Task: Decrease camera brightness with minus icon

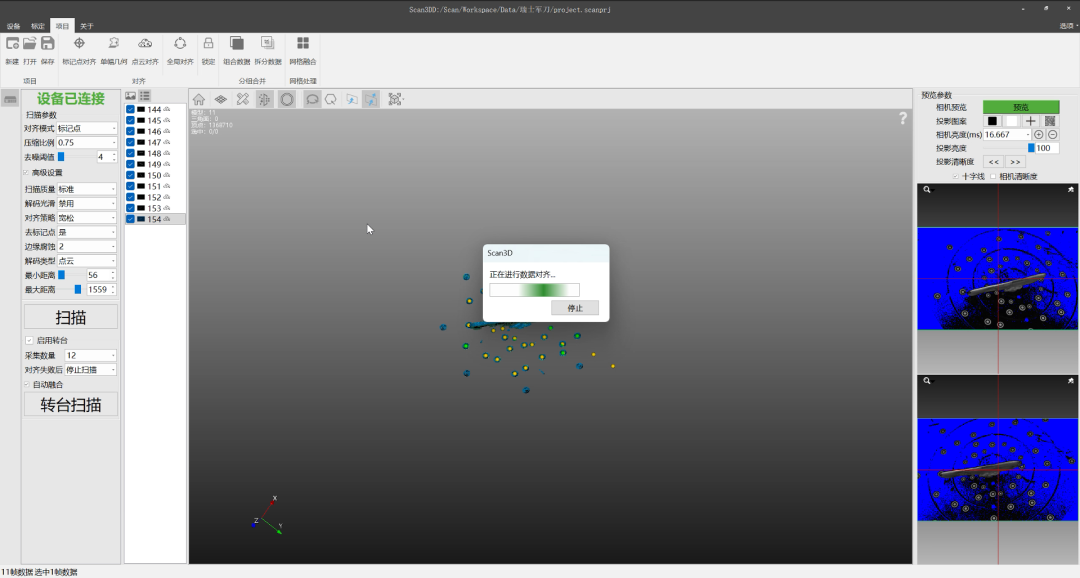Action: pos(1052,134)
